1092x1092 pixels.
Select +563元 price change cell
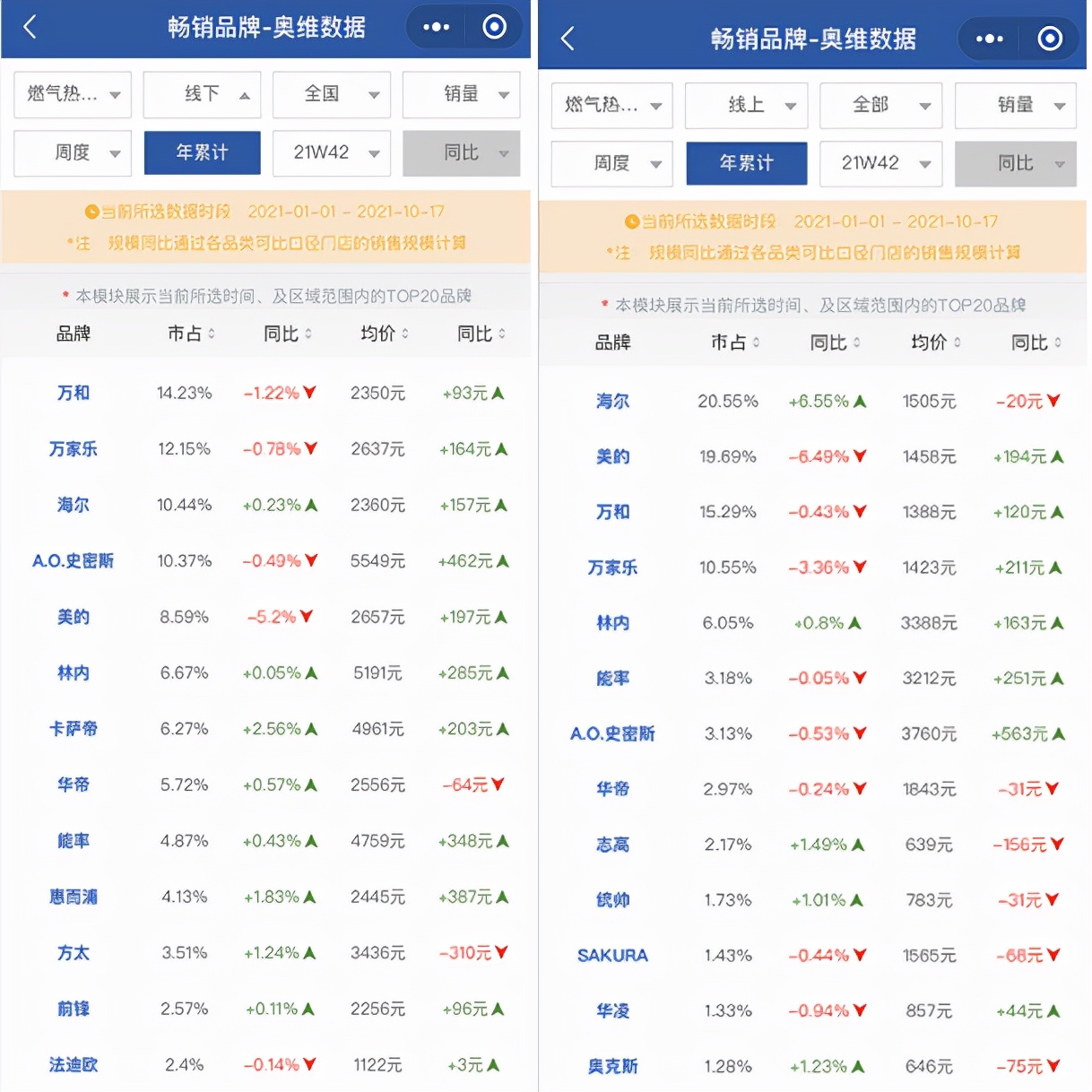(x=1028, y=734)
